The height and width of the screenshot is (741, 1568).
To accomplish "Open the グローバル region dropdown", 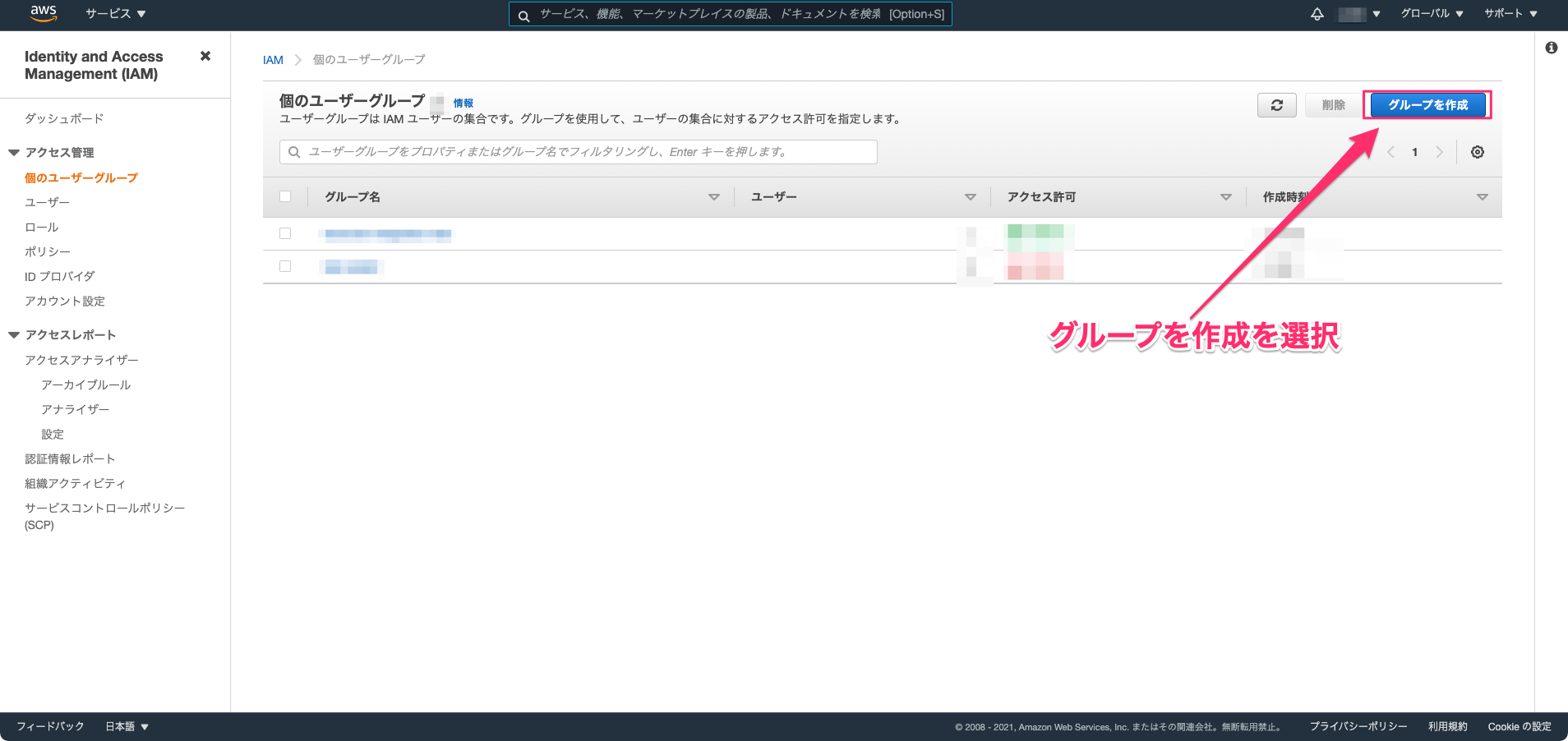I will click(1432, 14).
